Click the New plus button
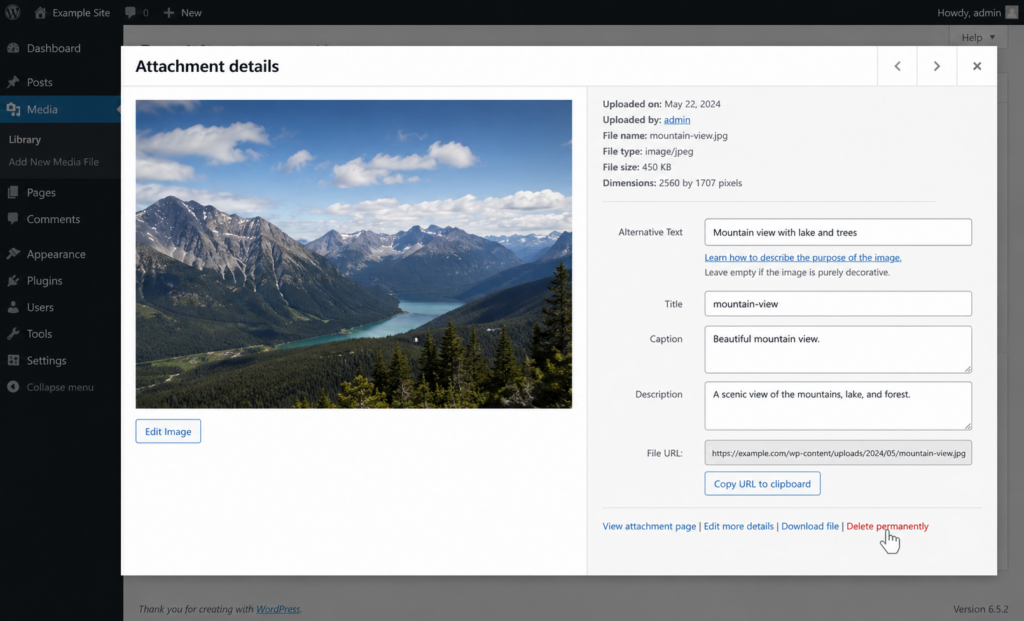Viewport: 1024px width, 621px height. (182, 12)
